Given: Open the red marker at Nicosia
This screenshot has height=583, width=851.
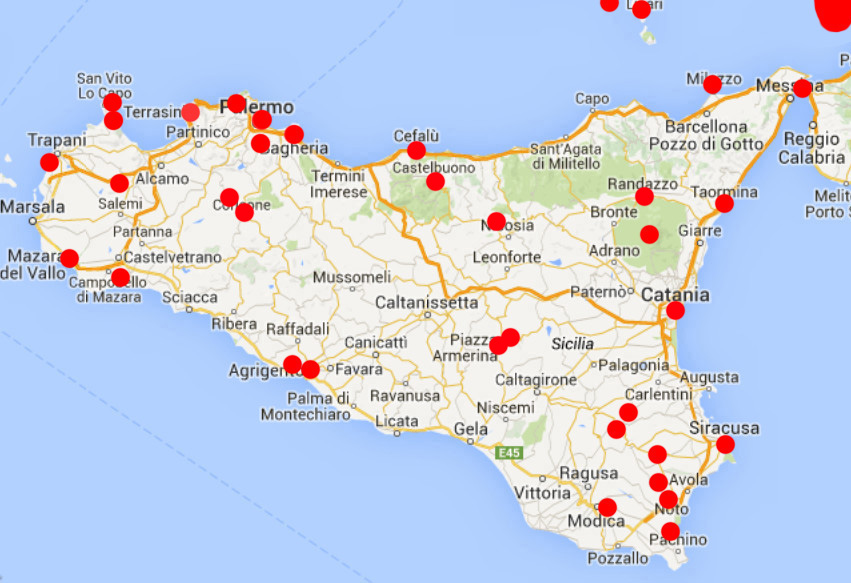Looking at the screenshot, I should coord(496,221).
